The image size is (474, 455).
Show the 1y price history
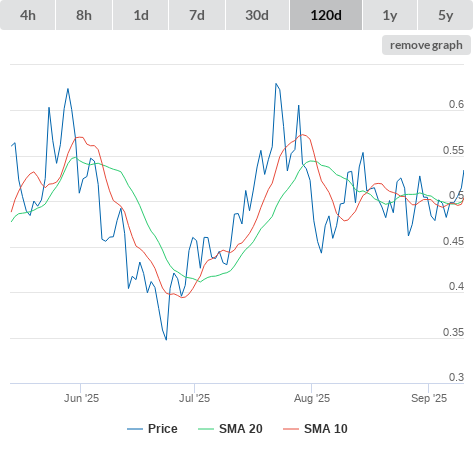390,15
